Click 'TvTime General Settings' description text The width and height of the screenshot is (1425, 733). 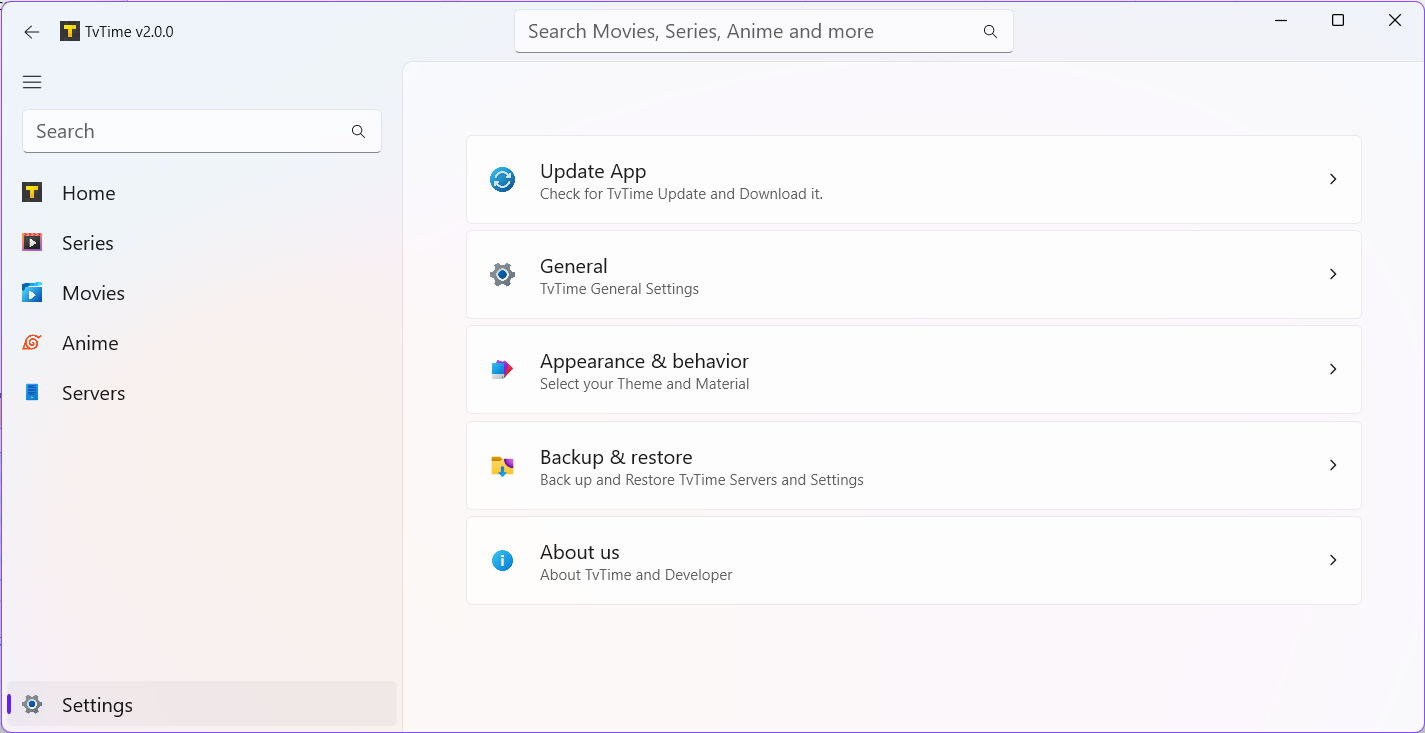point(619,289)
